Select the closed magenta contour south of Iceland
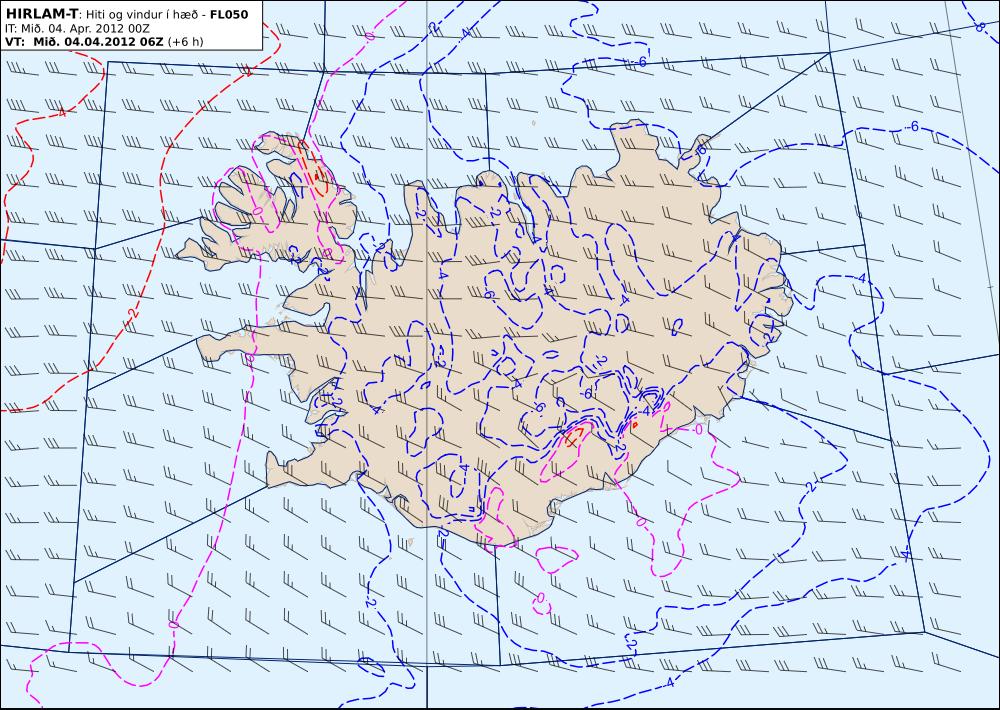Screen dimensions: 1000x710 pos(557,559)
